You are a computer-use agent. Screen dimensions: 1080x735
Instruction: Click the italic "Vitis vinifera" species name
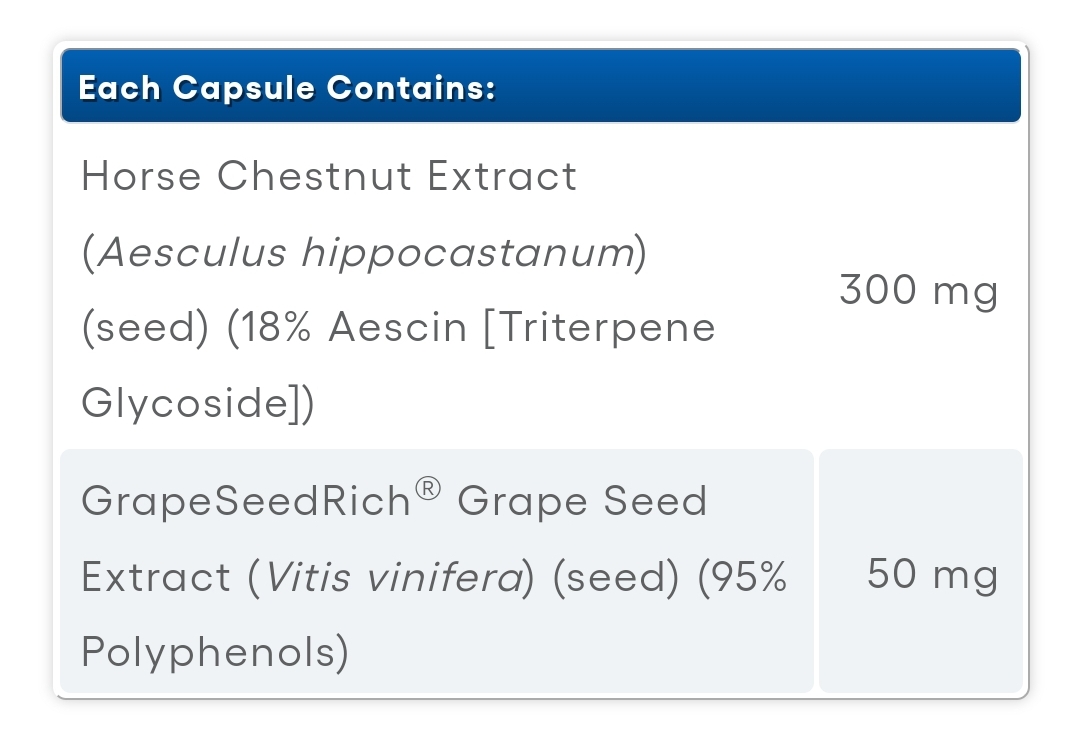click(x=395, y=577)
